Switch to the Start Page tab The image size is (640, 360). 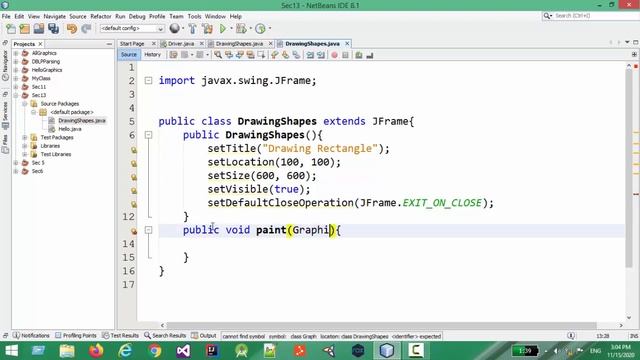pos(132,44)
